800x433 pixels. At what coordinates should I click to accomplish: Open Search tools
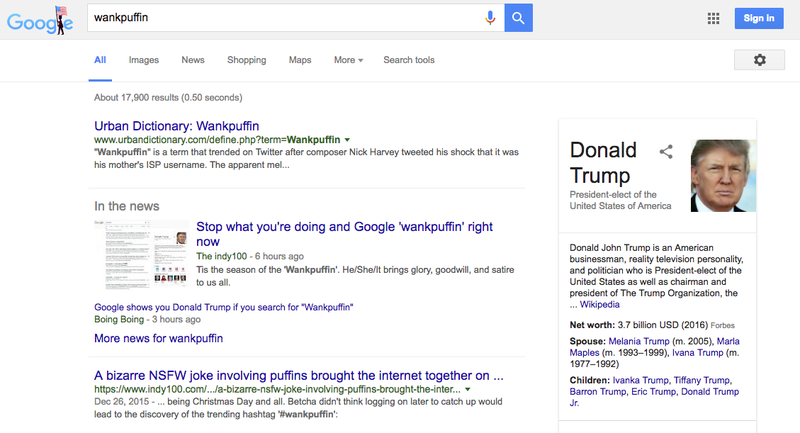tap(409, 60)
